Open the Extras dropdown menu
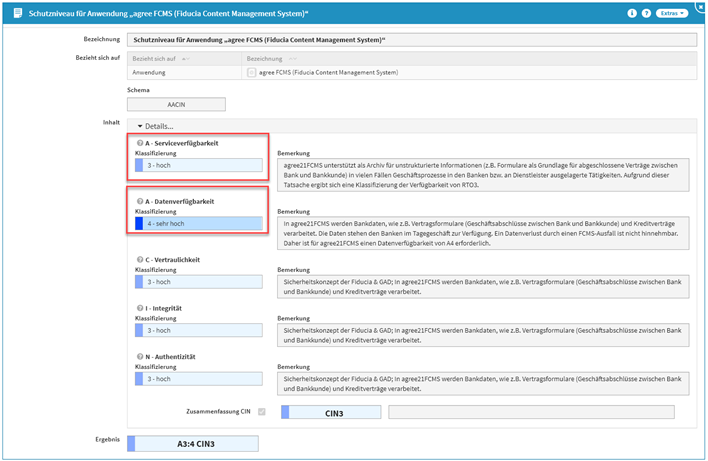This screenshot has height=461, width=708. coord(672,13)
